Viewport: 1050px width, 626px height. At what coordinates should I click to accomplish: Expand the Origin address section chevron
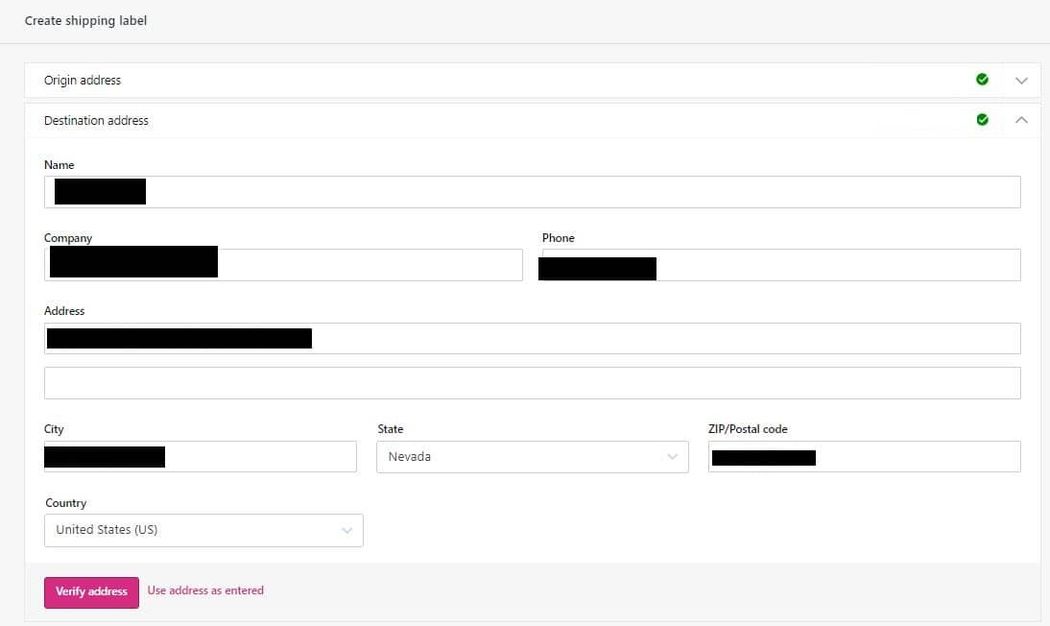click(x=1021, y=80)
